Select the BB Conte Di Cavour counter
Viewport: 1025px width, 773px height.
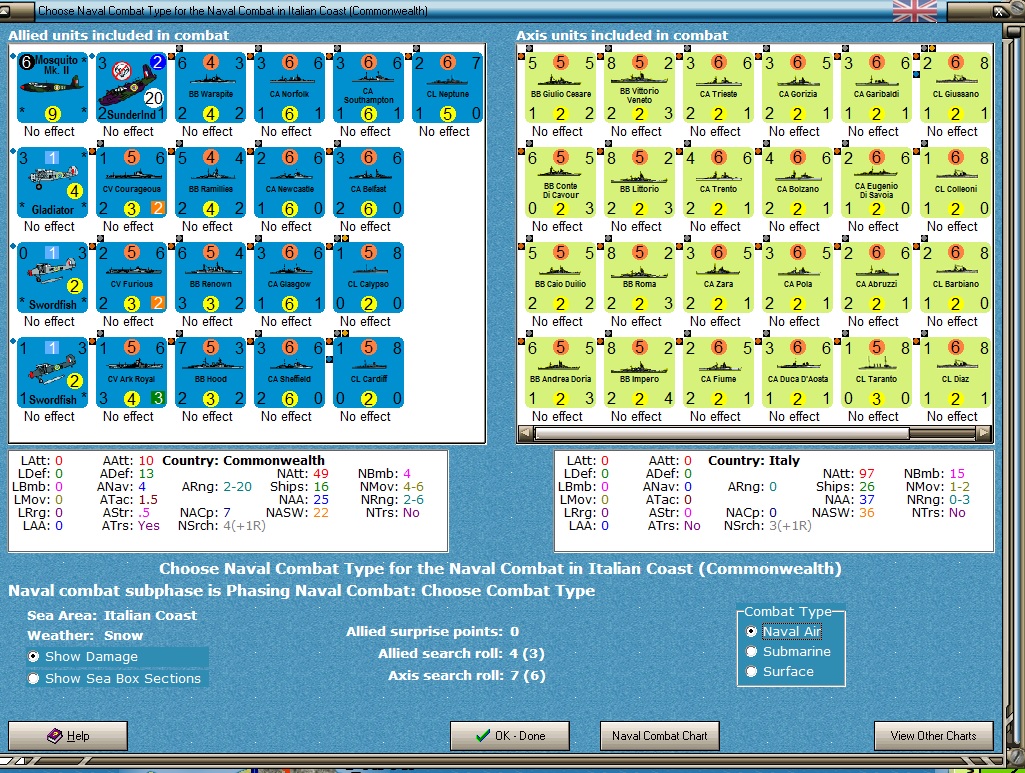coord(560,183)
